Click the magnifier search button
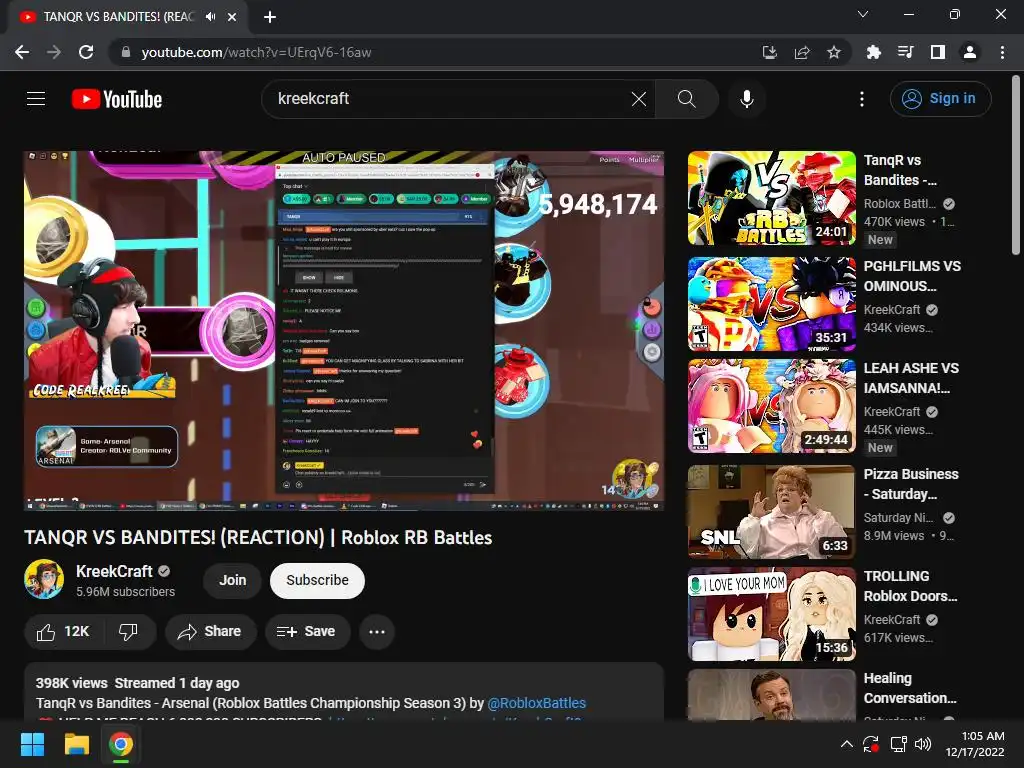1024x768 pixels. 686,99
